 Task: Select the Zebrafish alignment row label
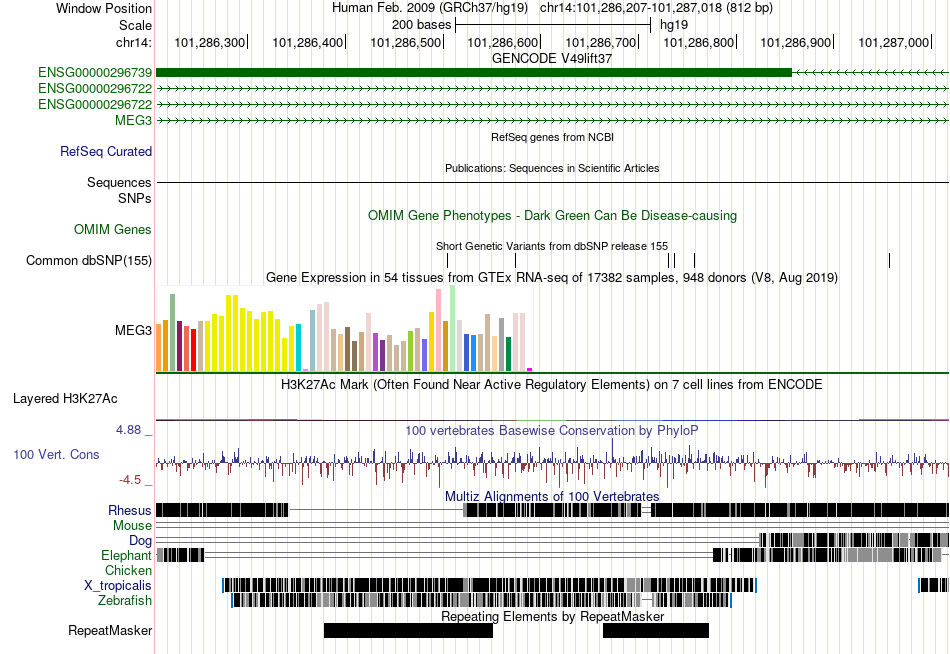click(x=125, y=600)
